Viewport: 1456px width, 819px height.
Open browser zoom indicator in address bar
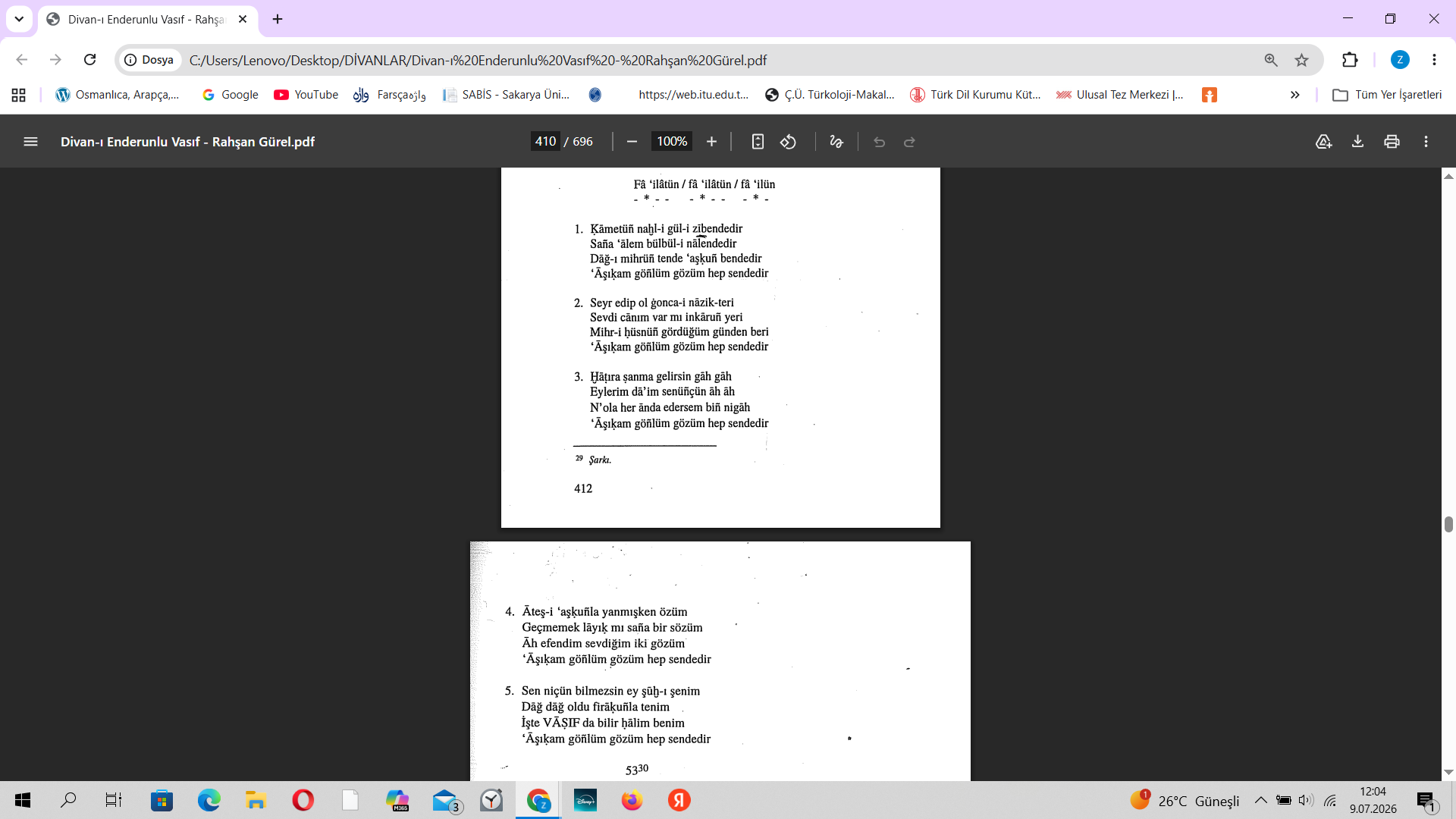pyautogui.click(x=1271, y=60)
